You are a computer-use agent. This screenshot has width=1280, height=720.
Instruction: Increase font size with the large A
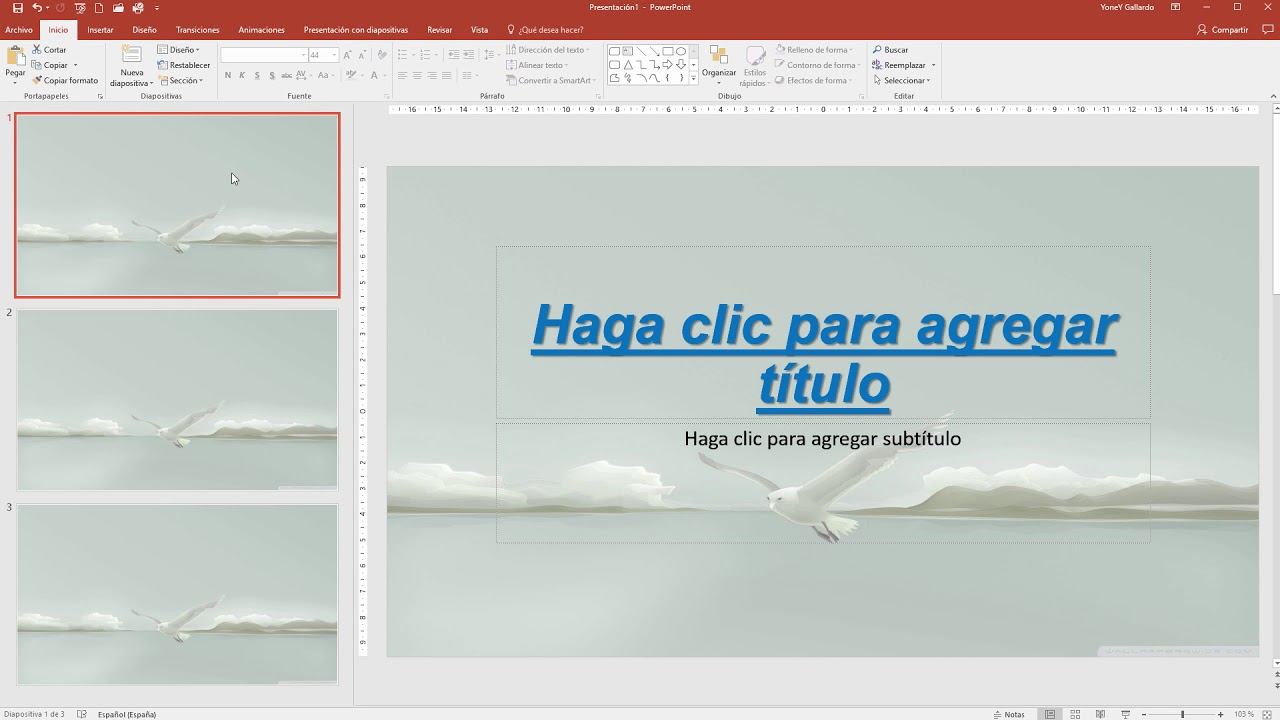pos(348,55)
